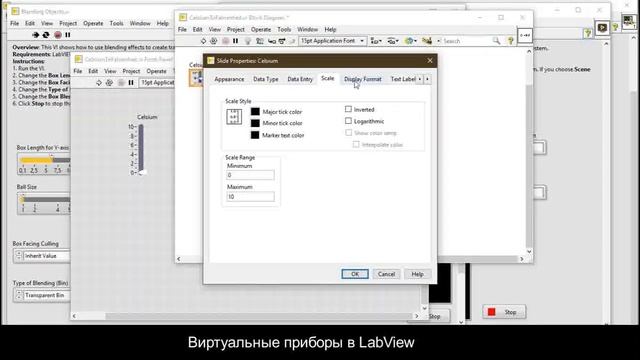Viewport: 640px width, 360px height.
Task: Click Step Out icon in Block Diagram
Action: point(292,41)
